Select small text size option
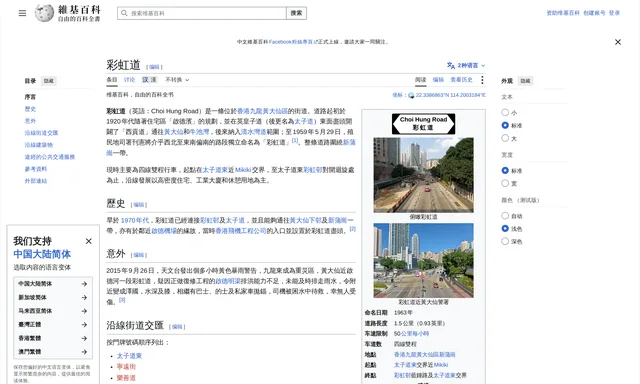Image resolution: width=640 pixels, height=384 pixels. (x=505, y=112)
